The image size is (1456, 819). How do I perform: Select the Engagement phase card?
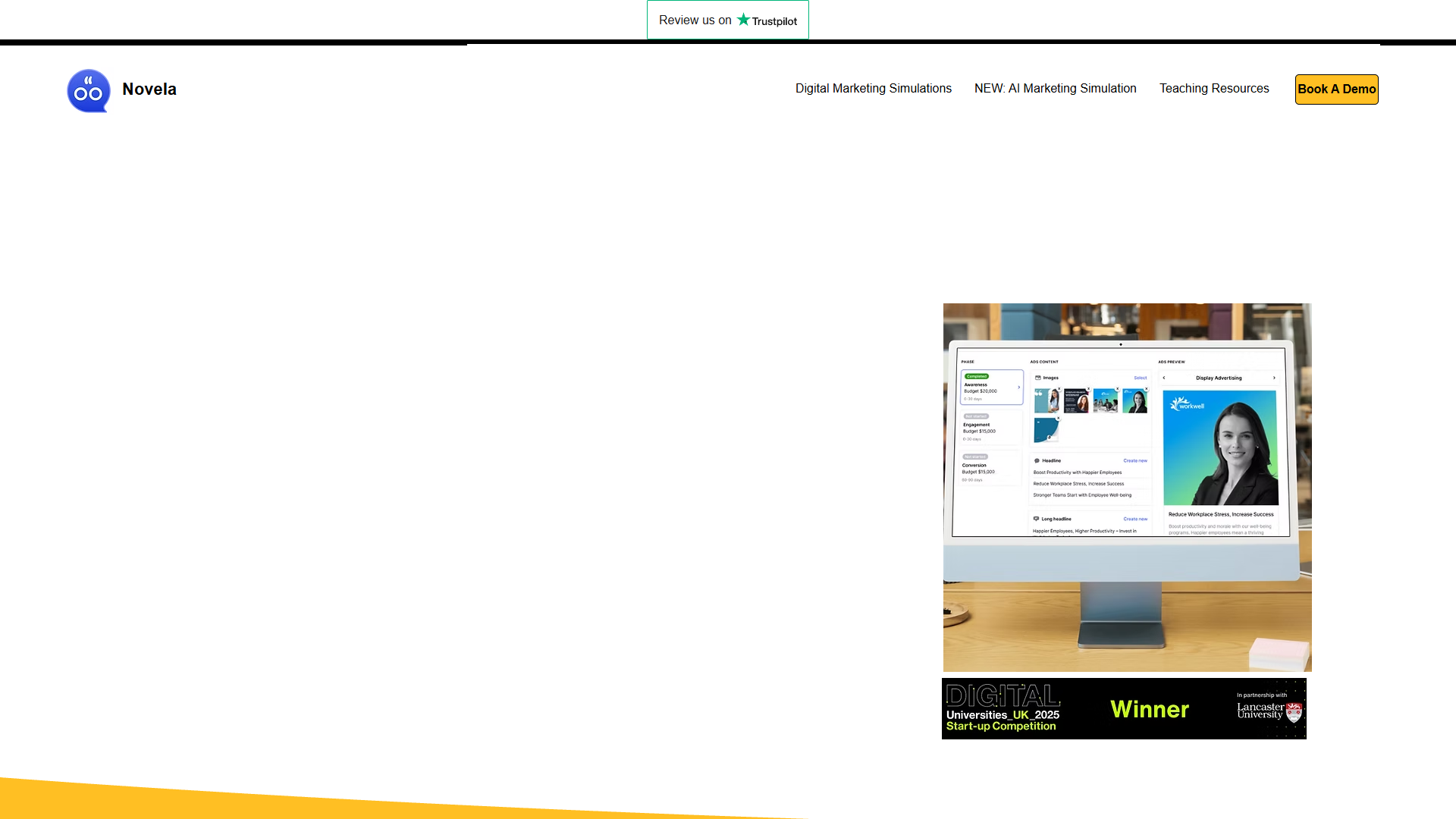991,428
